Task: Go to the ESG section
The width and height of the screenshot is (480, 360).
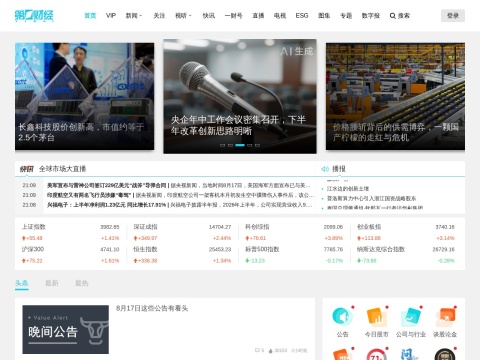Action: [x=302, y=16]
